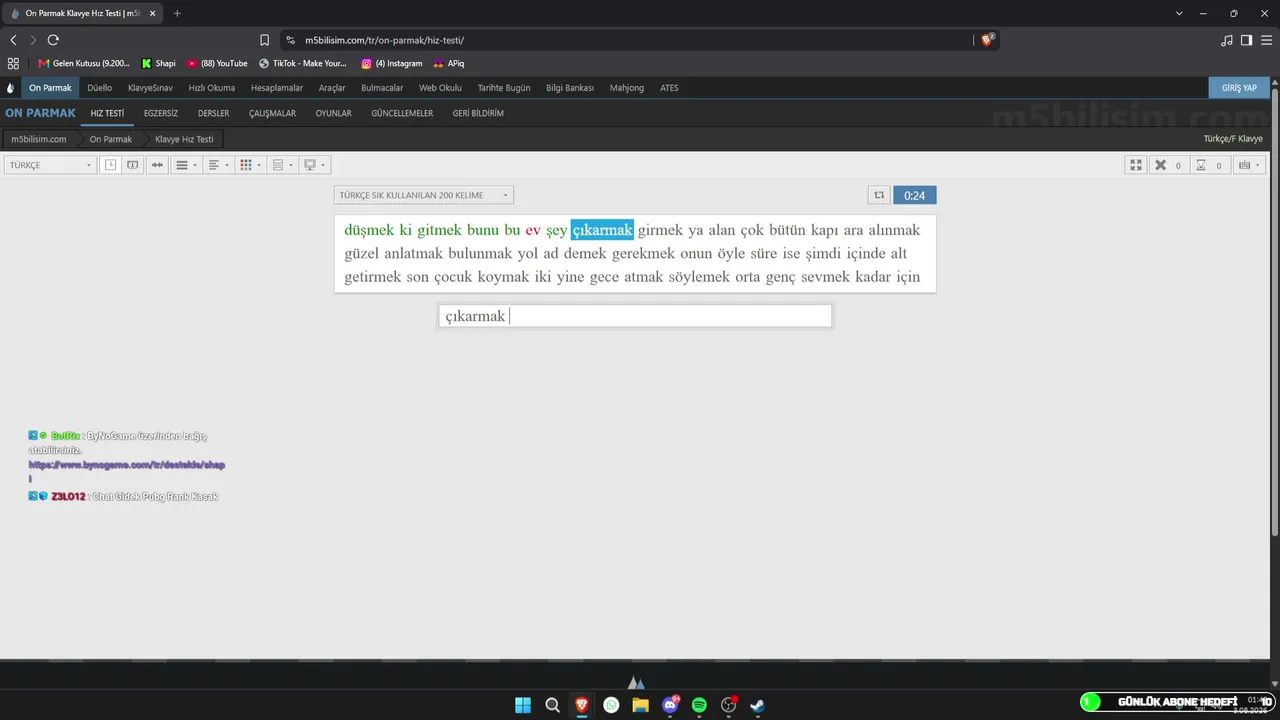1280x720 pixels.
Task: Go back in browser history
Action: pos(13,40)
